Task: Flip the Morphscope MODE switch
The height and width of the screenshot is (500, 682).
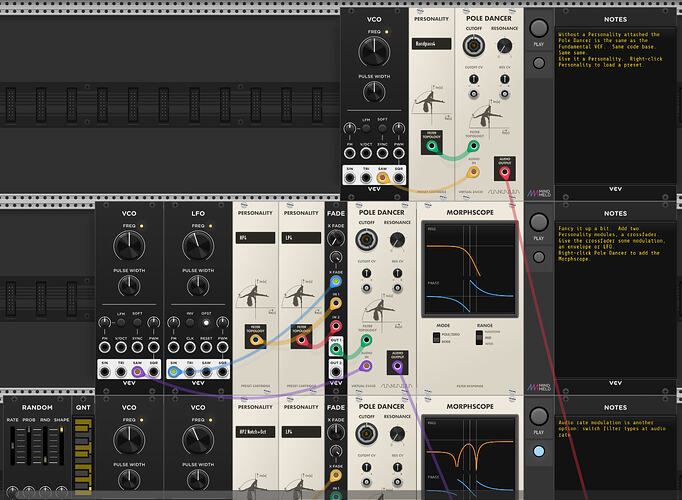Action: (437, 338)
